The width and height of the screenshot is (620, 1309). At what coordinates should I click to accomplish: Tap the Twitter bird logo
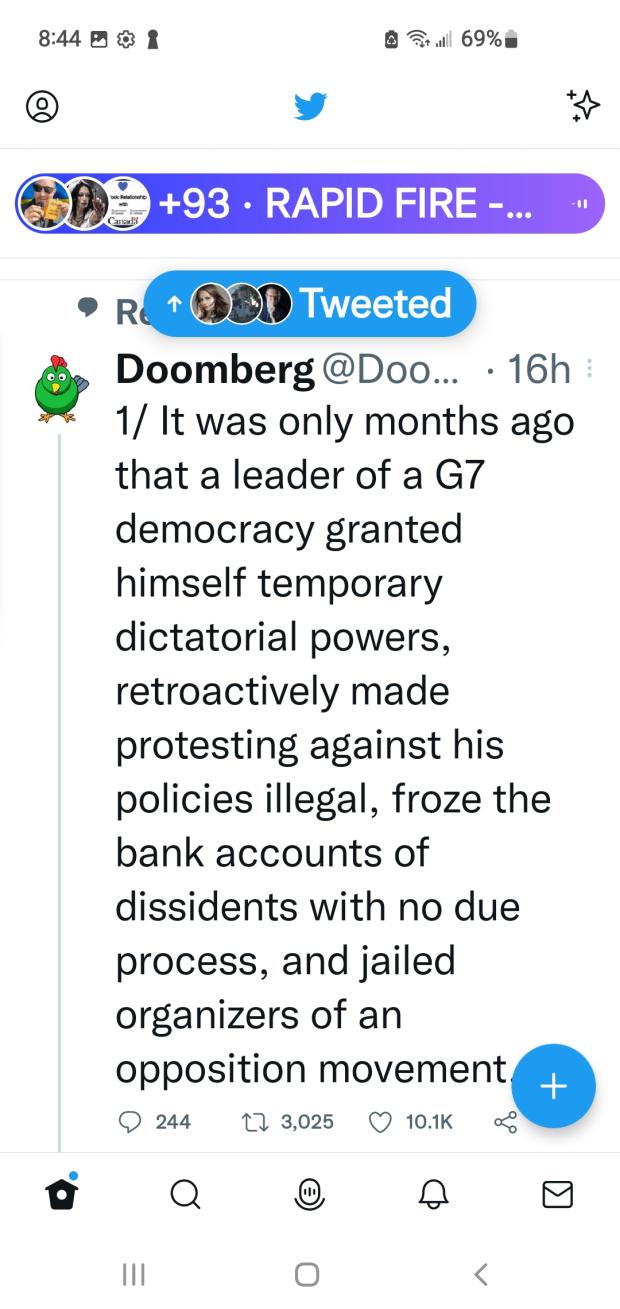310,105
